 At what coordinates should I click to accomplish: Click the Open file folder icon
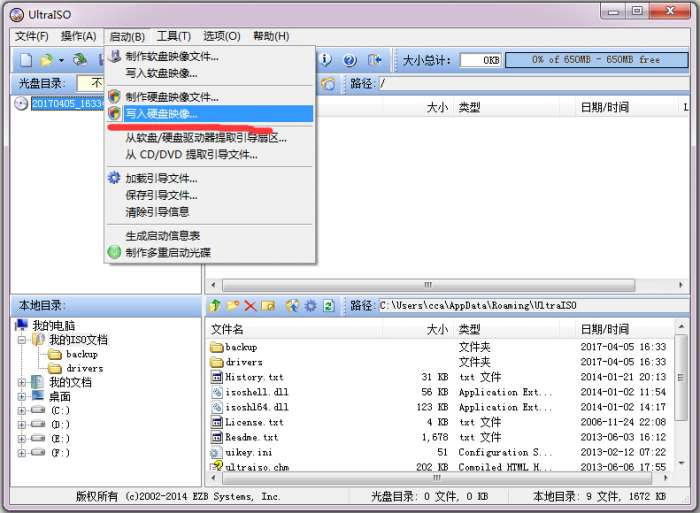(46, 59)
